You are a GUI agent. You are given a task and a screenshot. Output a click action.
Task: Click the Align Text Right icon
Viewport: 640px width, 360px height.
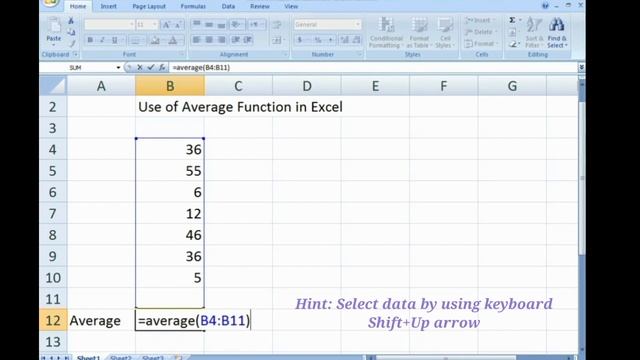pyautogui.click(x=221, y=40)
